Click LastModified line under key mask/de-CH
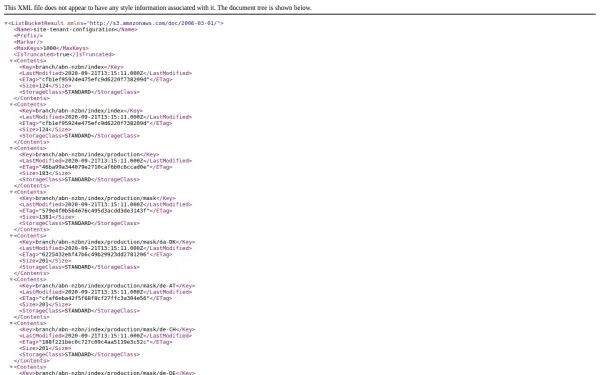 106,336
